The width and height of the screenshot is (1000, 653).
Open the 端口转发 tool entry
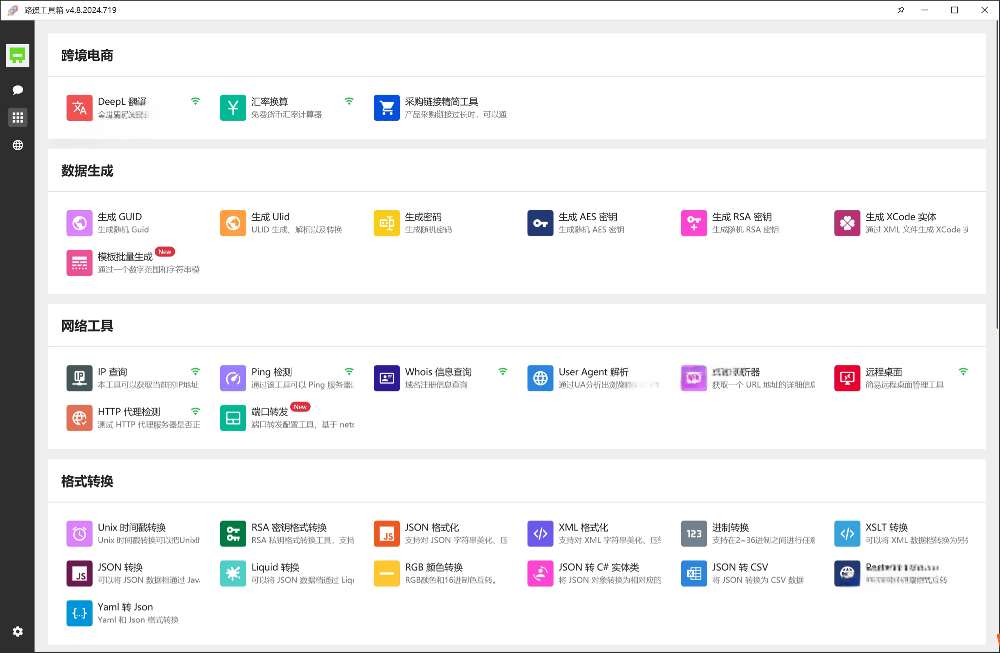[x=269, y=411]
